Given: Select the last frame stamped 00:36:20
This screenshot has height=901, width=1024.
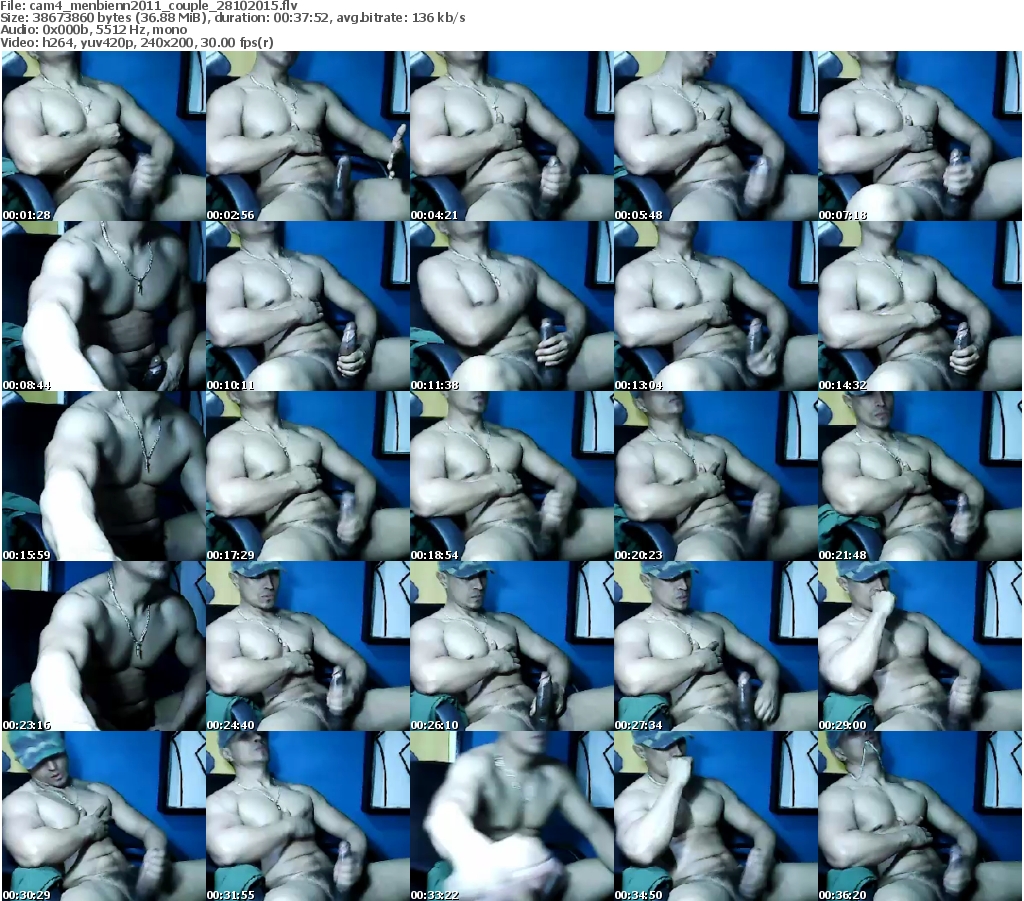Looking at the screenshot, I should 920,816.
